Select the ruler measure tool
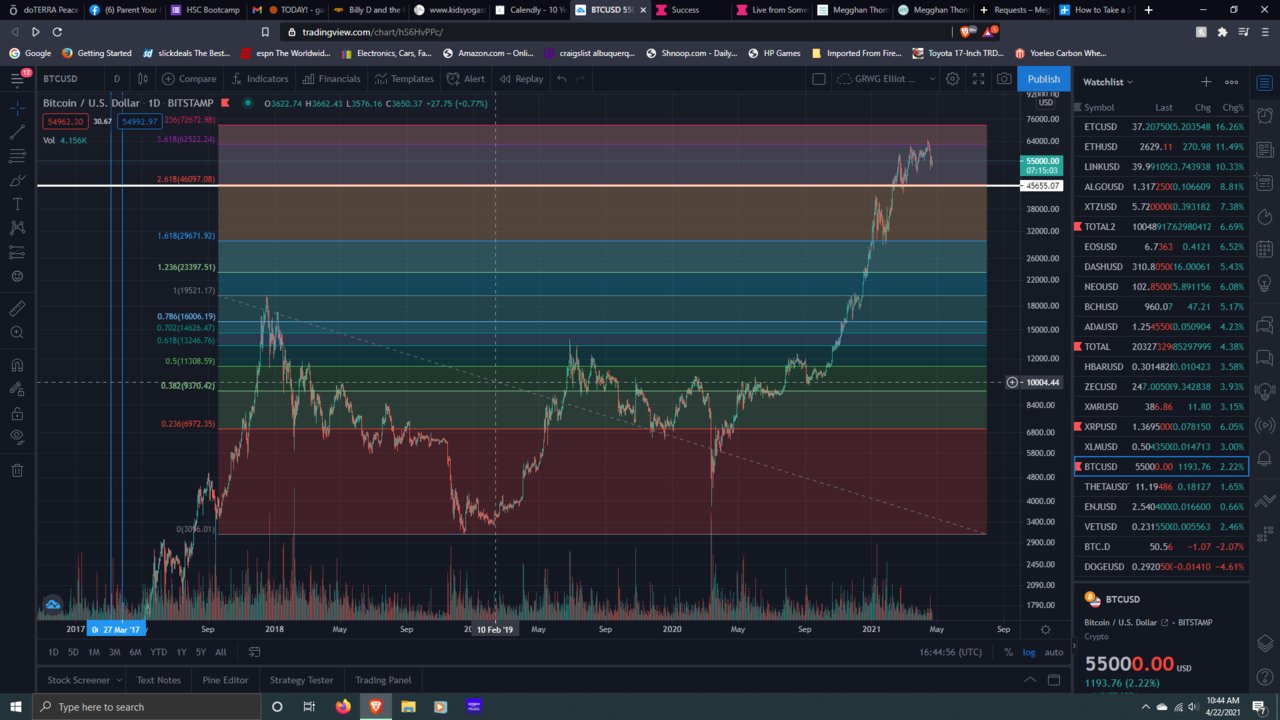Screen dimensions: 1280x720 pos(17,309)
